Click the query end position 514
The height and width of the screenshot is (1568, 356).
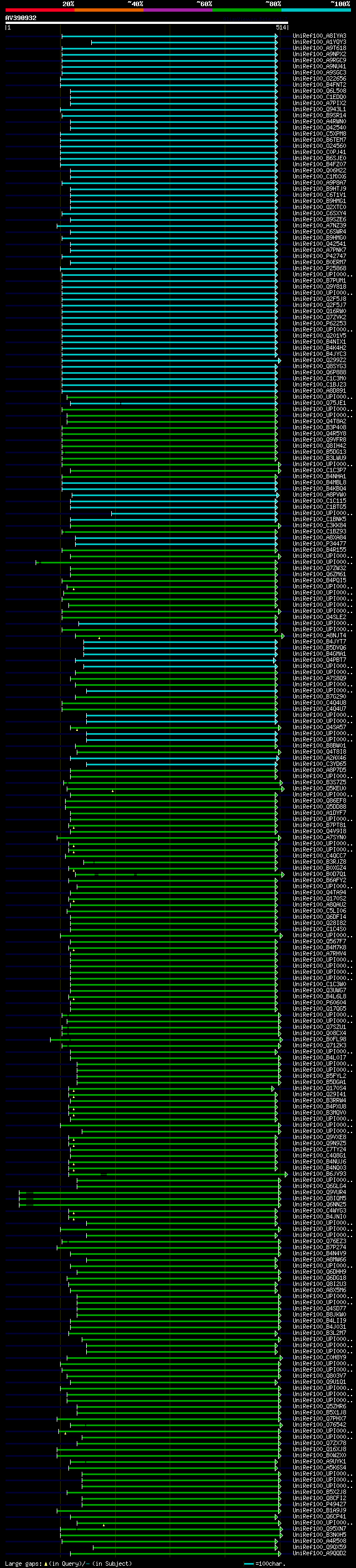click(x=280, y=27)
